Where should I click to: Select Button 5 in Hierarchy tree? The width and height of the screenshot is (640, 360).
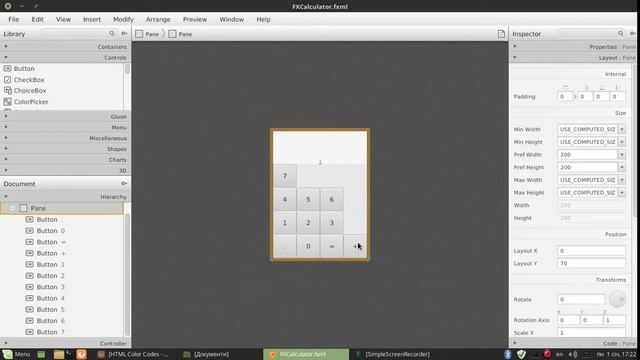click(x=51, y=309)
